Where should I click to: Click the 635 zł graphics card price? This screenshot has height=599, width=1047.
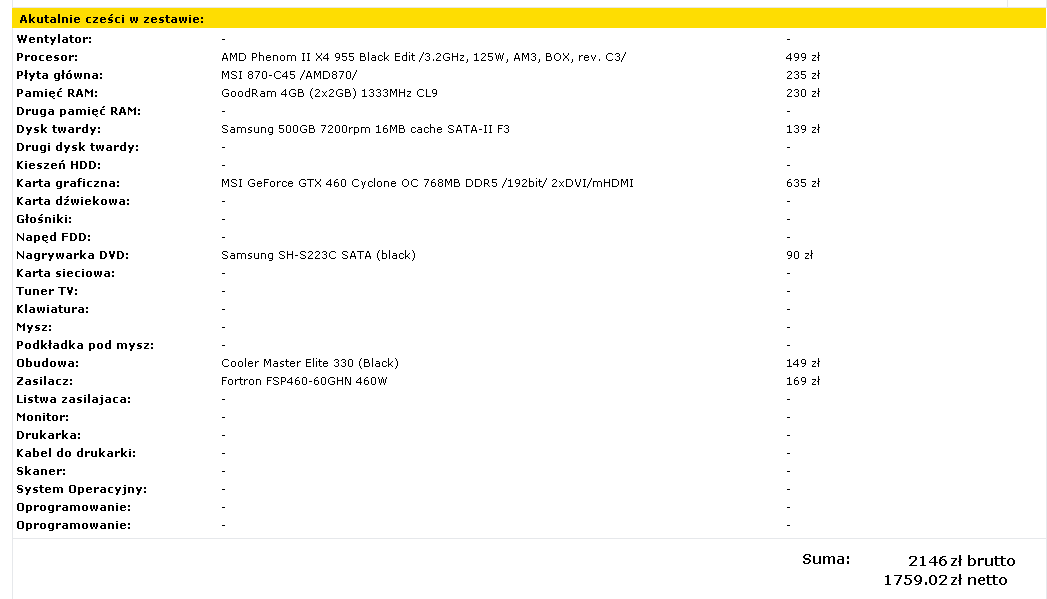coord(803,183)
